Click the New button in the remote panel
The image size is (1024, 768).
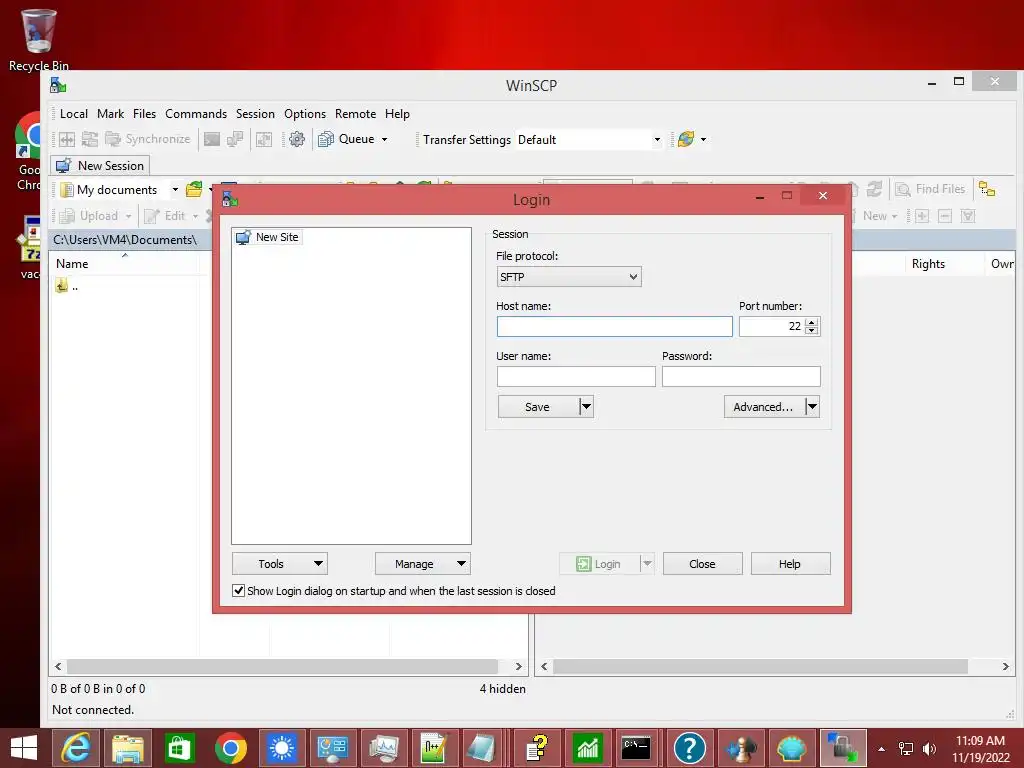point(879,216)
